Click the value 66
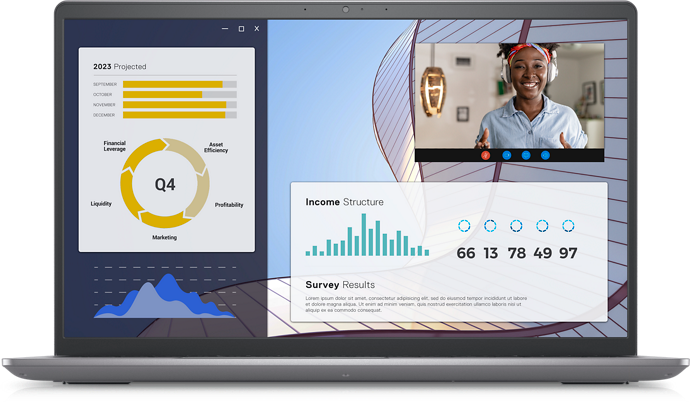 pos(466,253)
